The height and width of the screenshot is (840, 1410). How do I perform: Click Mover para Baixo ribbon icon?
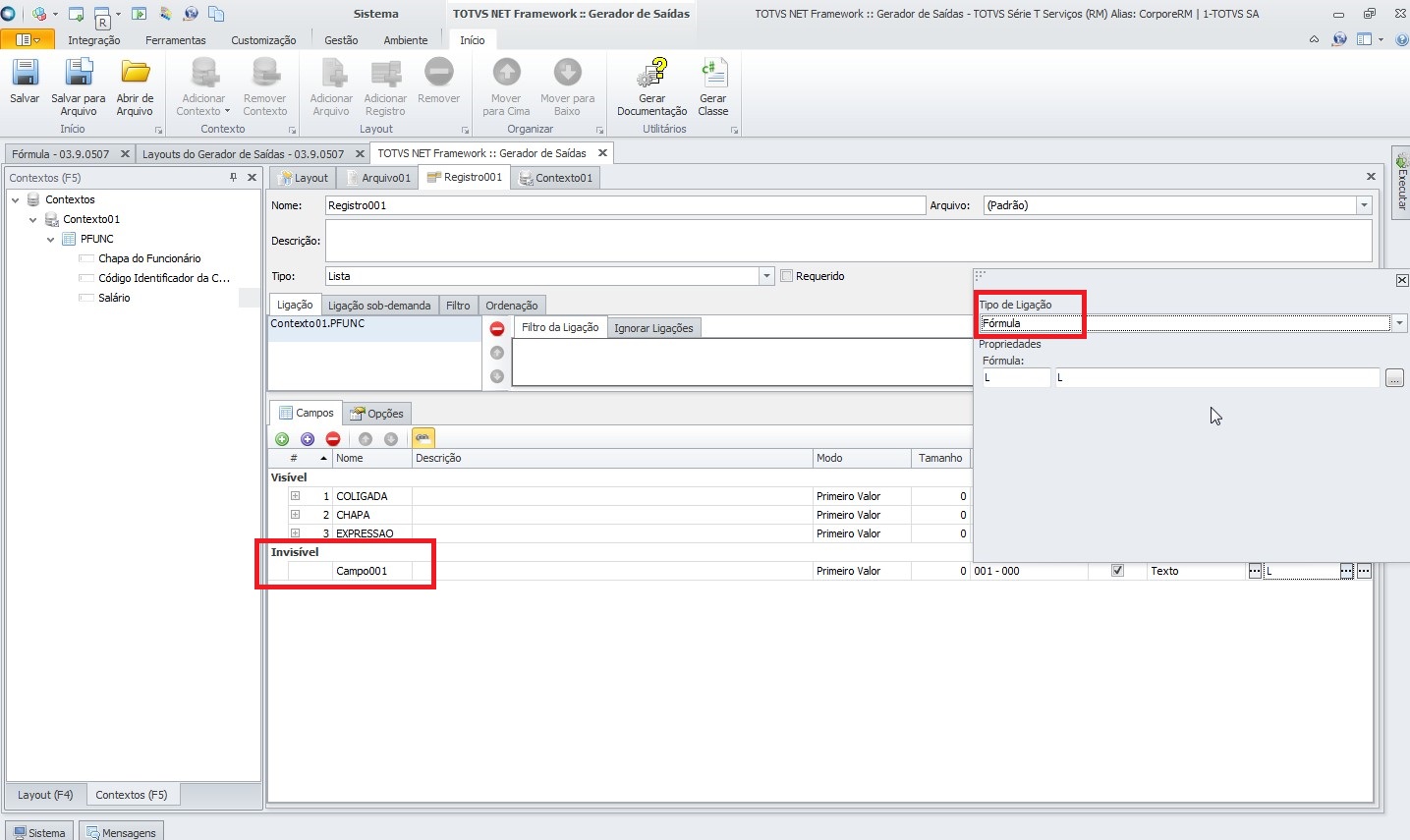coord(568,73)
